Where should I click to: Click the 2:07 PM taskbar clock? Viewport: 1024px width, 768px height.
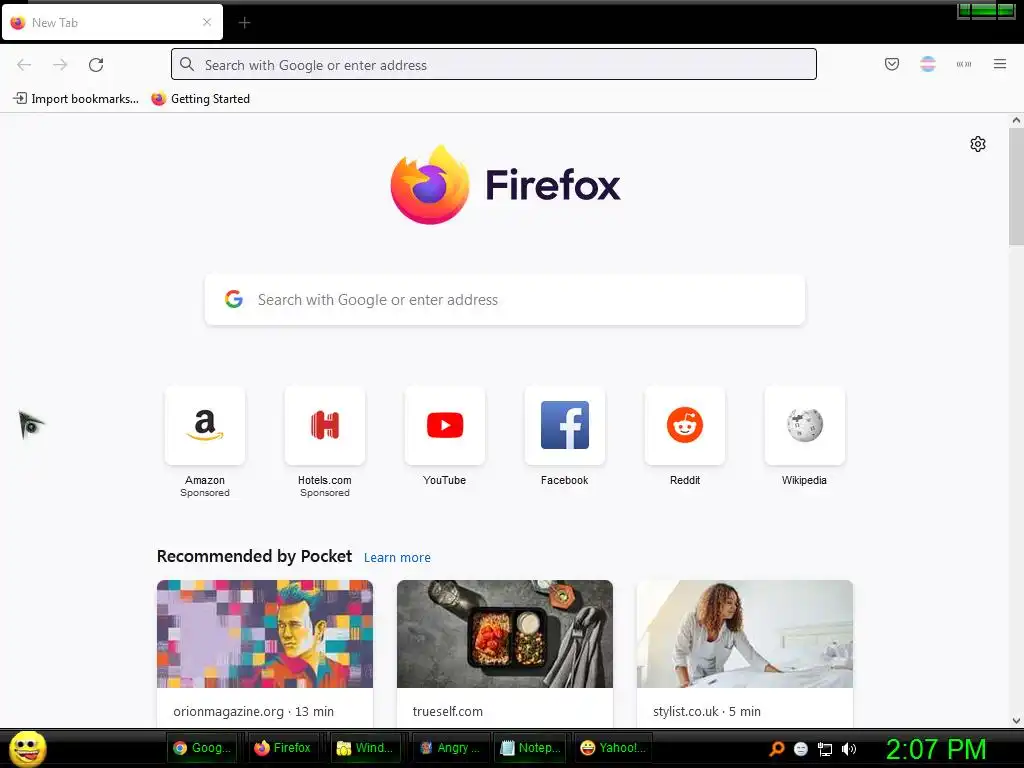tap(936, 749)
